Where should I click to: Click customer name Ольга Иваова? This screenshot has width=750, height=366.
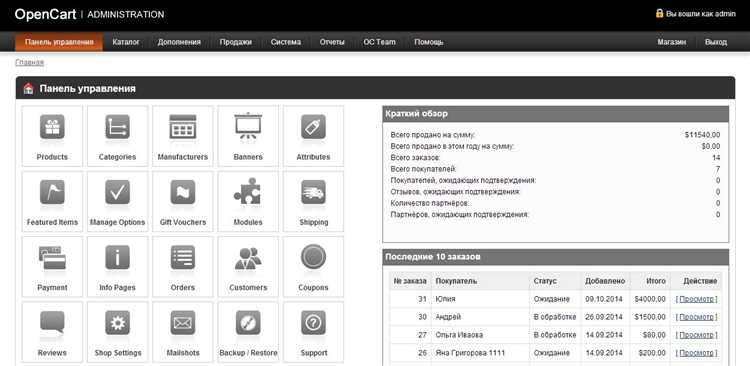(459, 335)
